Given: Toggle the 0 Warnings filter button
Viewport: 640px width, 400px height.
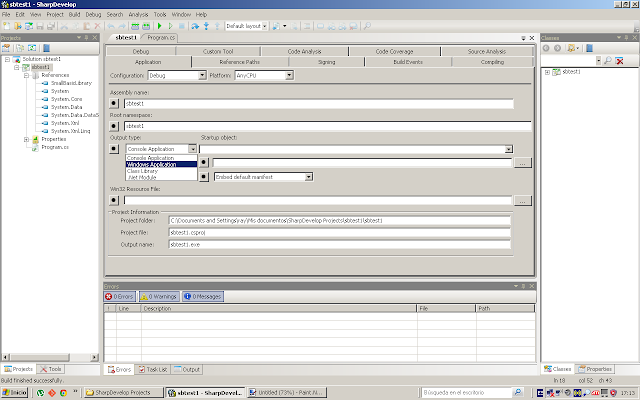Looking at the screenshot, I should 159,296.
